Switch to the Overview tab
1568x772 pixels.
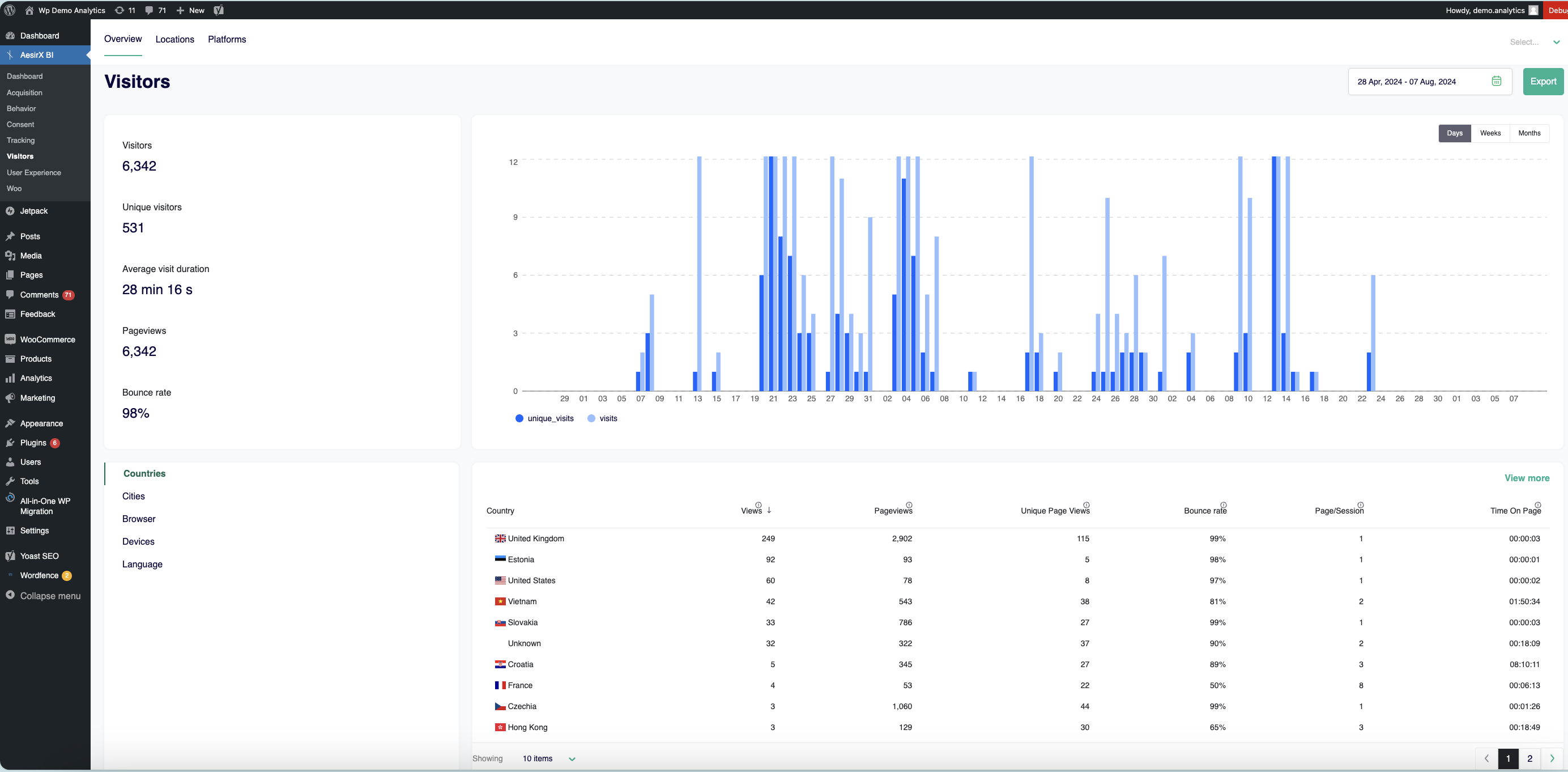123,39
